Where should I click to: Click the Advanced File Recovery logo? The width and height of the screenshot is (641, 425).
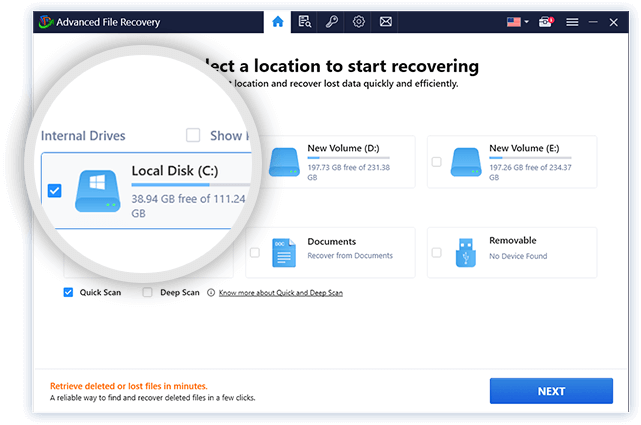click(x=45, y=22)
